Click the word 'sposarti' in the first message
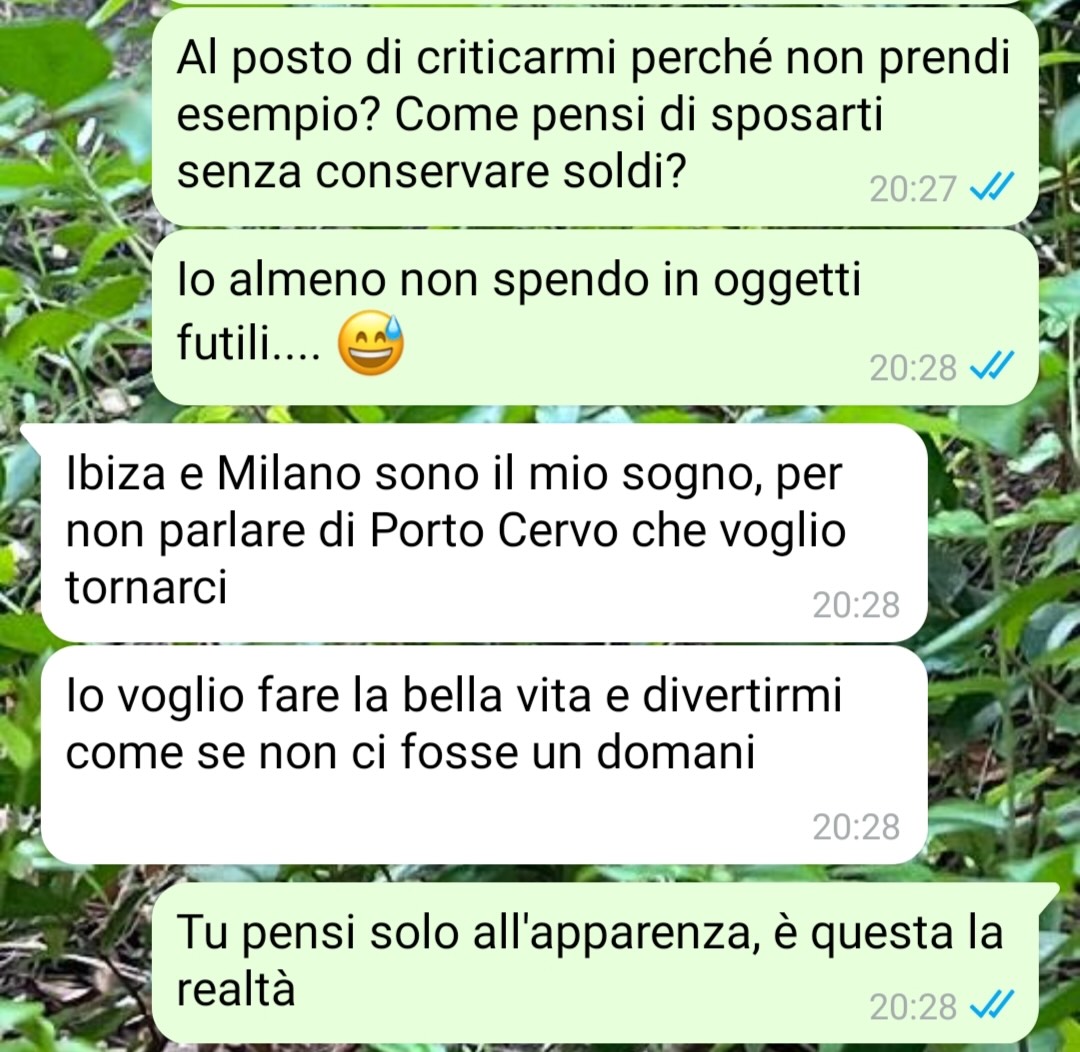Viewport: 1080px width, 1052px height. (x=796, y=115)
